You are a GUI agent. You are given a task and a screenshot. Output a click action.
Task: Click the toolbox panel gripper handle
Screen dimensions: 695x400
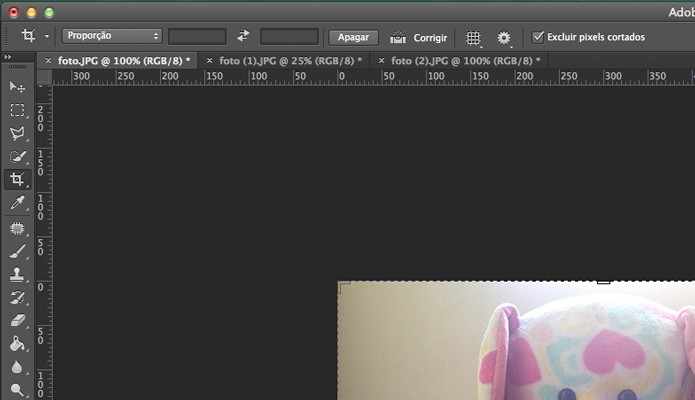coord(18,67)
